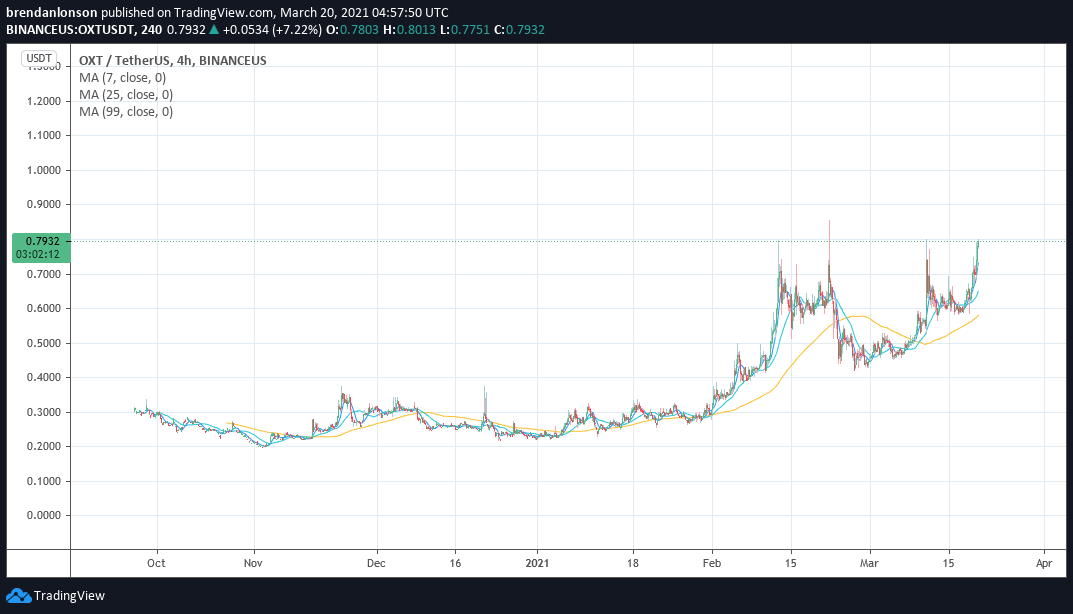Click the 0.0000 price axis label
This screenshot has width=1073, height=614.
tap(44, 515)
